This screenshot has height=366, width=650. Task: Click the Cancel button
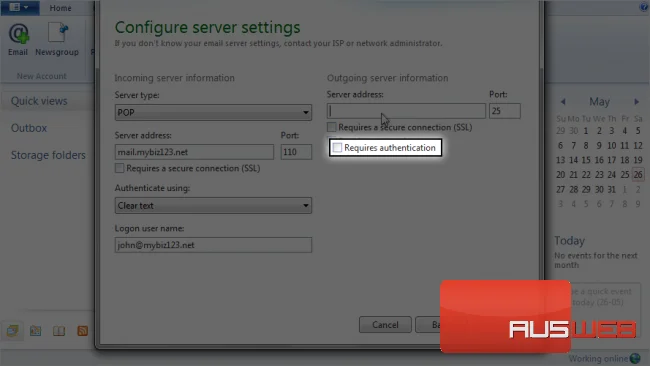coord(385,325)
